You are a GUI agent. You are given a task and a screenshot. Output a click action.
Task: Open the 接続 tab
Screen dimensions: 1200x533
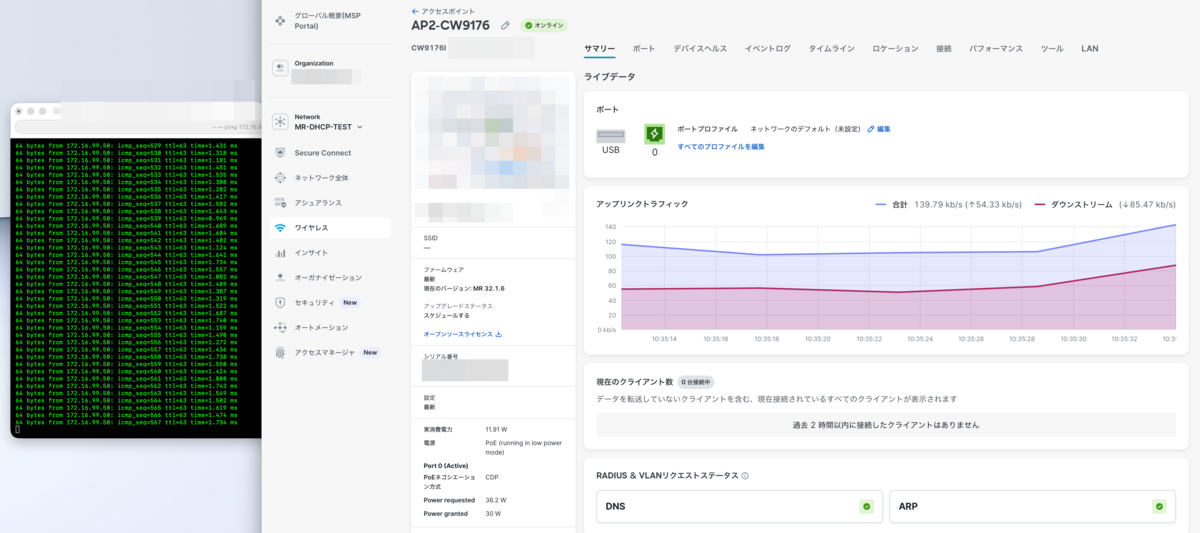click(x=944, y=48)
